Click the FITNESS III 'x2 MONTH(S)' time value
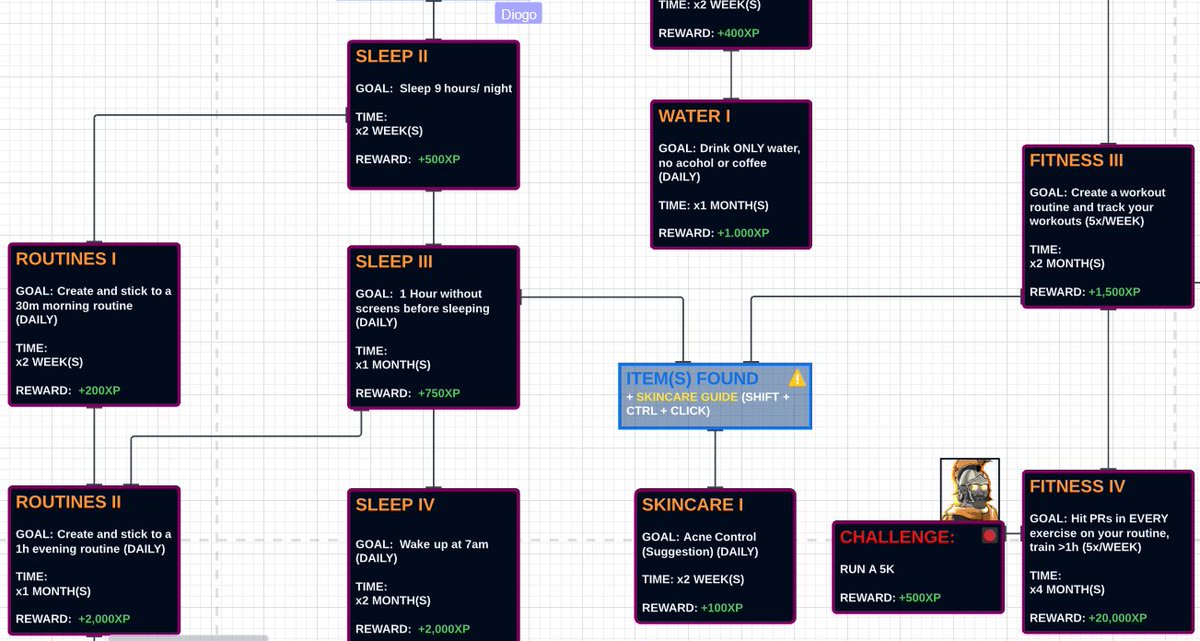Screen dimensions: 1200x641 (1067, 264)
